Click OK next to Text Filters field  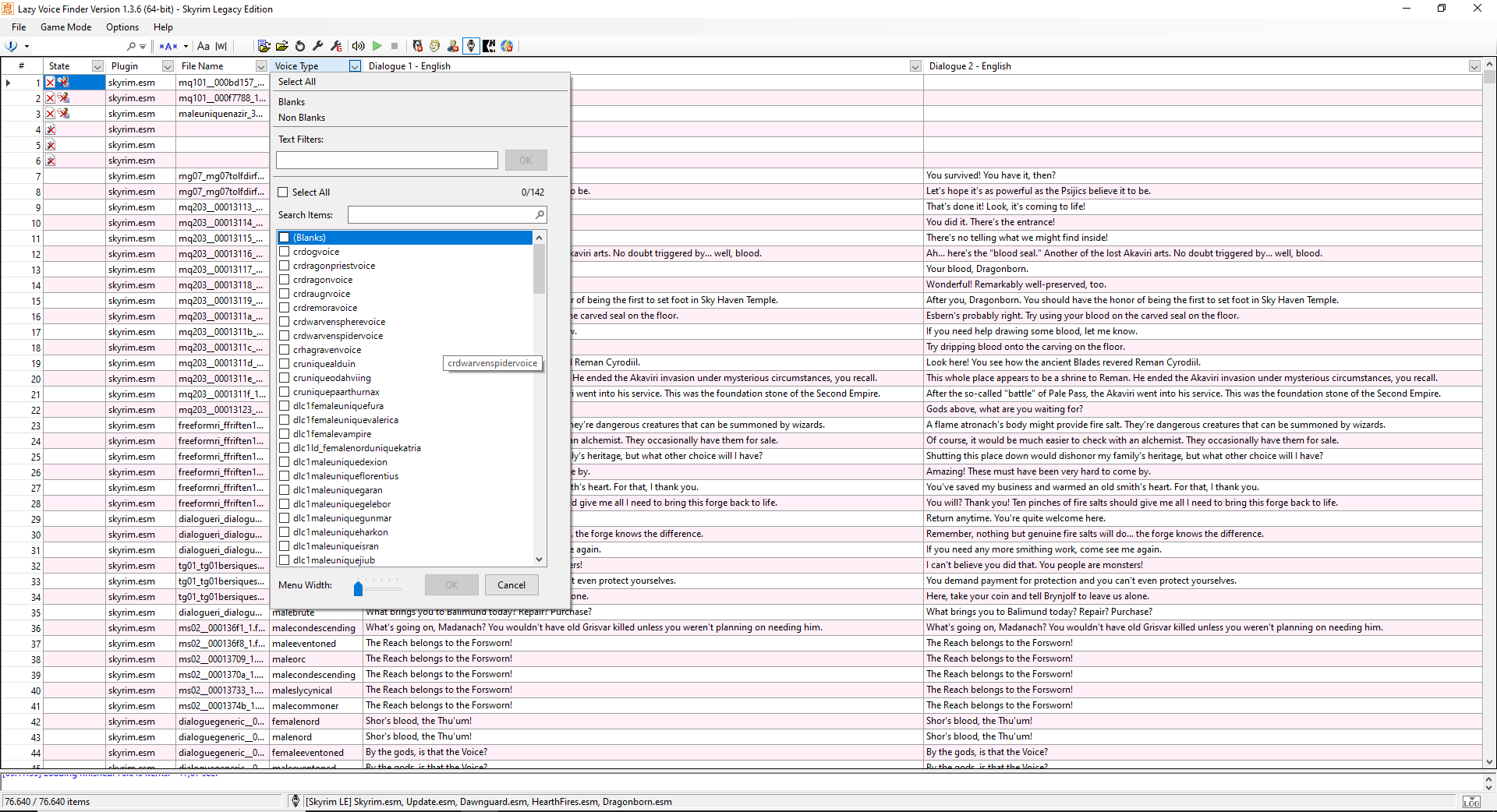click(526, 160)
